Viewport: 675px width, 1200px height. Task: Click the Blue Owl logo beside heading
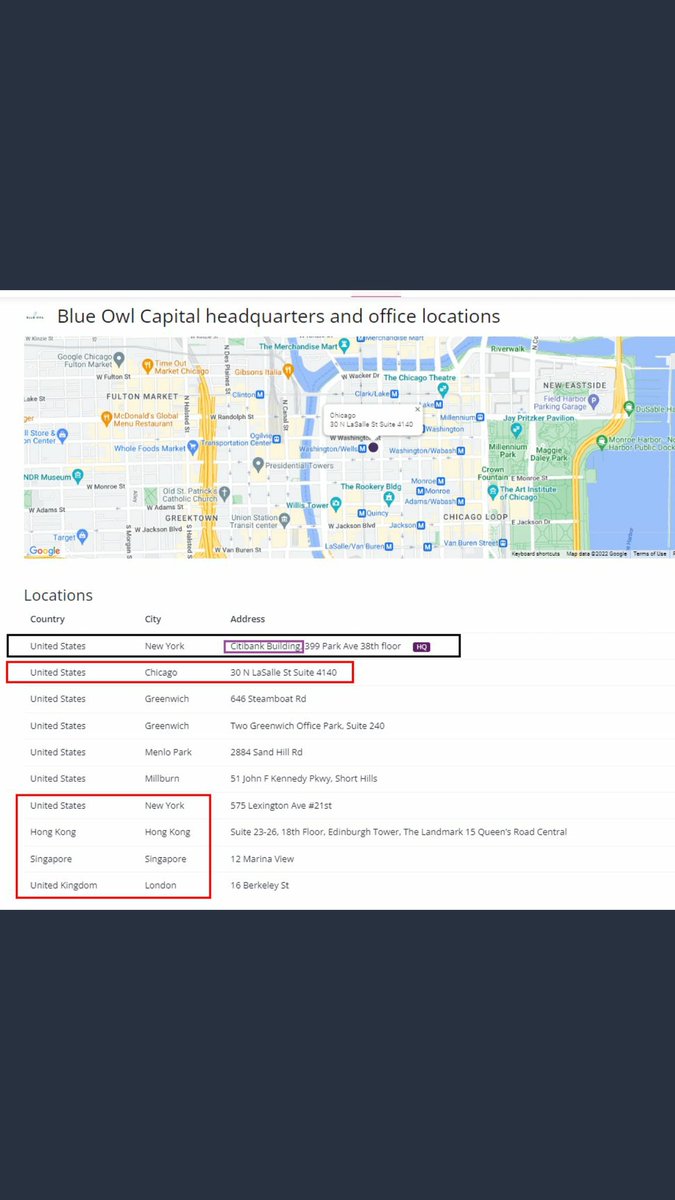(x=34, y=316)
